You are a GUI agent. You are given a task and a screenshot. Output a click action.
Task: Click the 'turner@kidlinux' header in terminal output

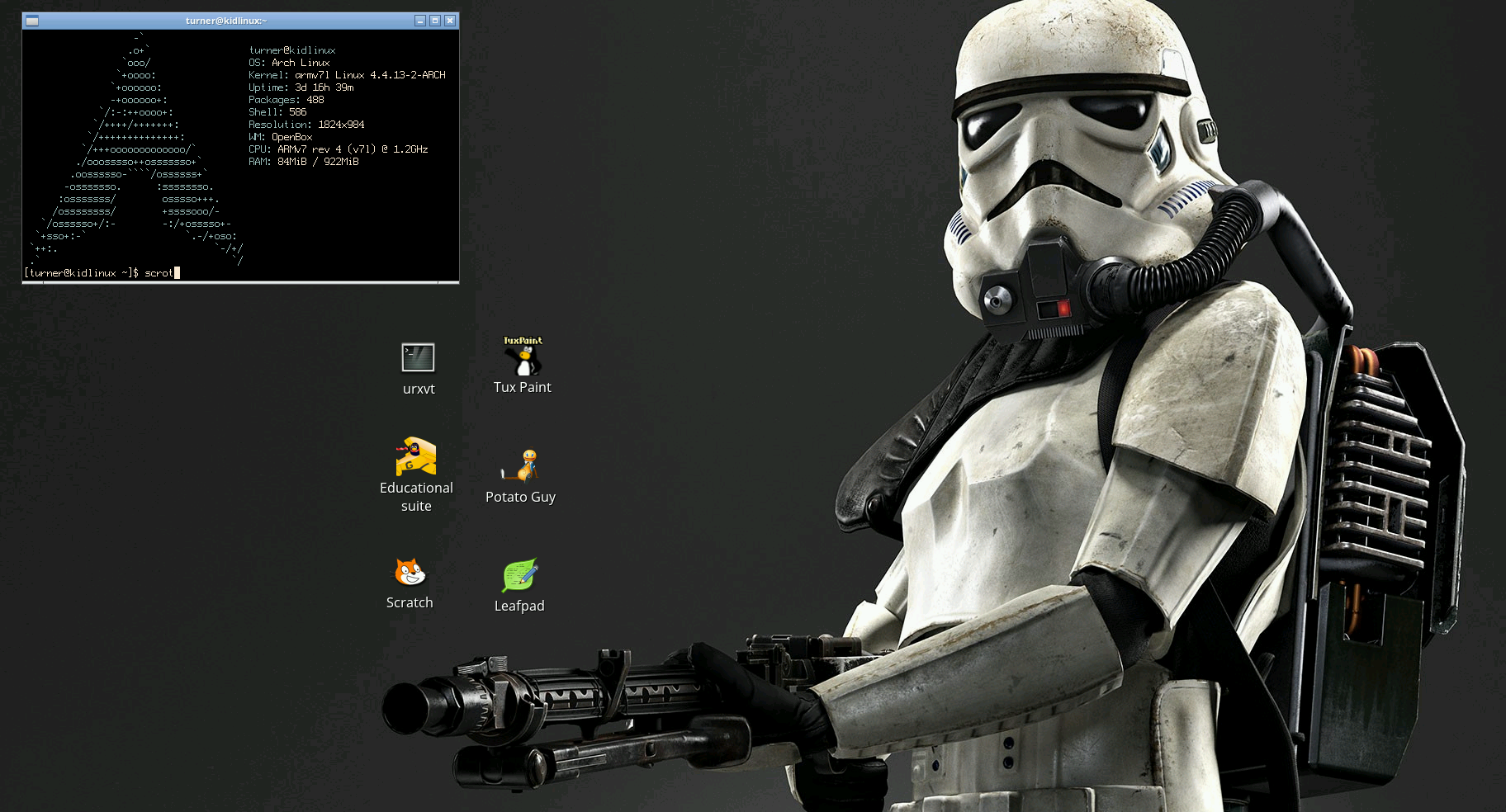pos(292,50)
